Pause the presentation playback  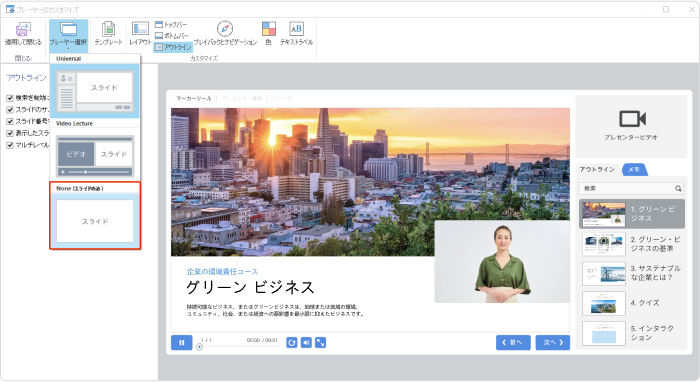182,343
